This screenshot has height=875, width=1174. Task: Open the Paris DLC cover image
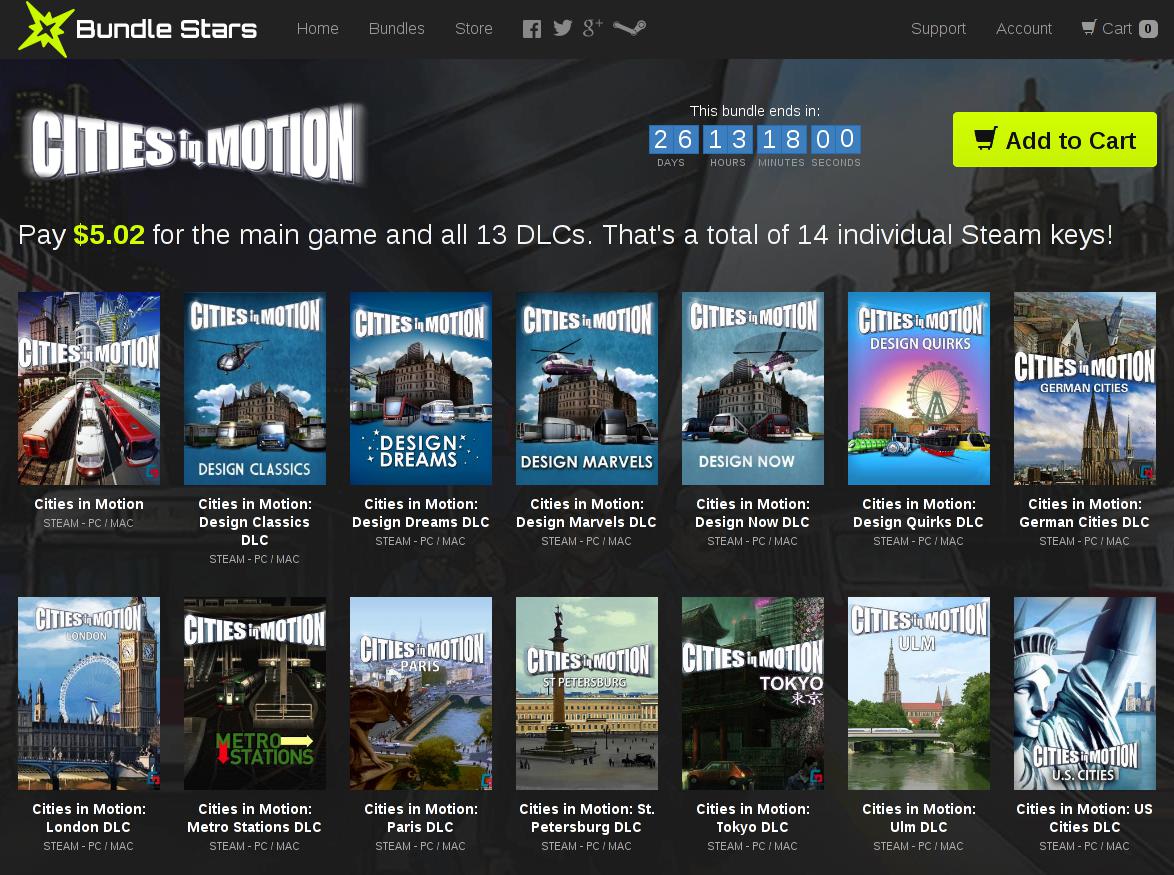coord(421,693)
